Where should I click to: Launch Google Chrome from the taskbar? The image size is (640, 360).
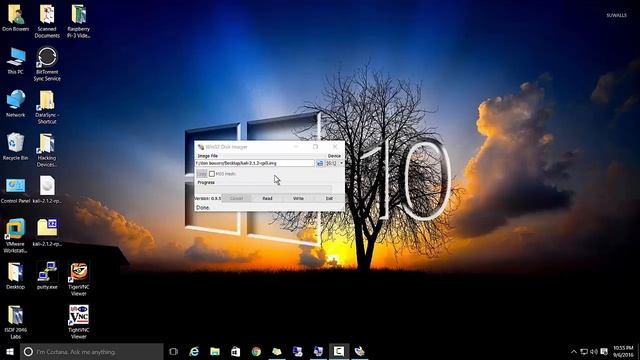(x=256, y=351)
